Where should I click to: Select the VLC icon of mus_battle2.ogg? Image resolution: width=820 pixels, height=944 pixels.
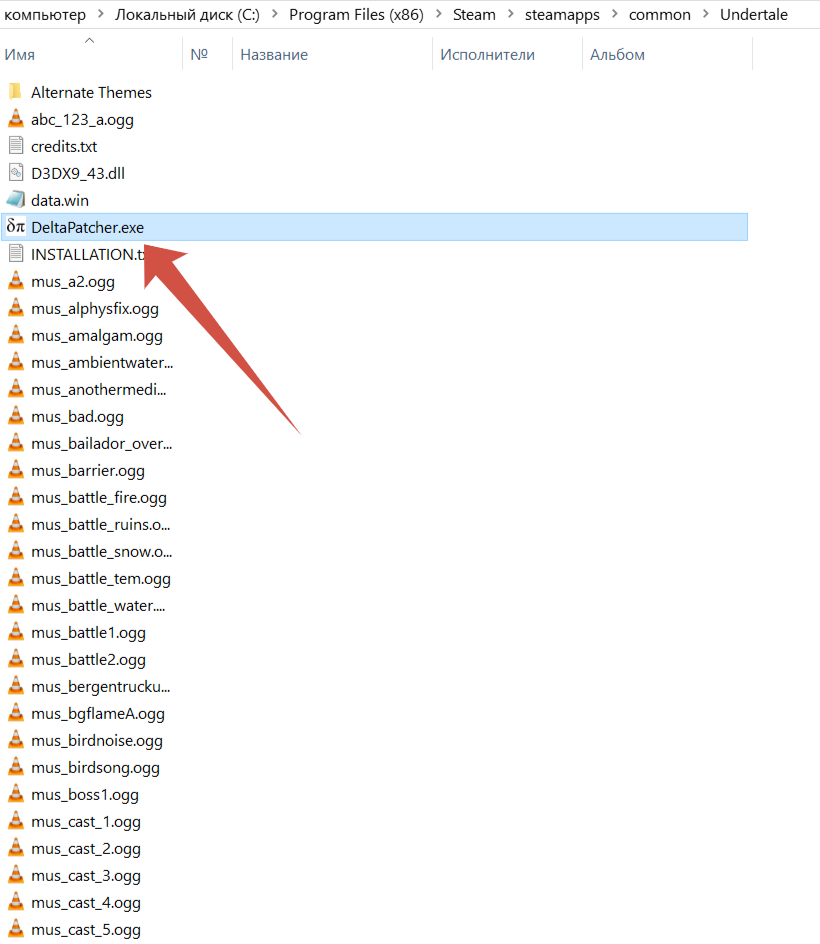click(16, 659)
